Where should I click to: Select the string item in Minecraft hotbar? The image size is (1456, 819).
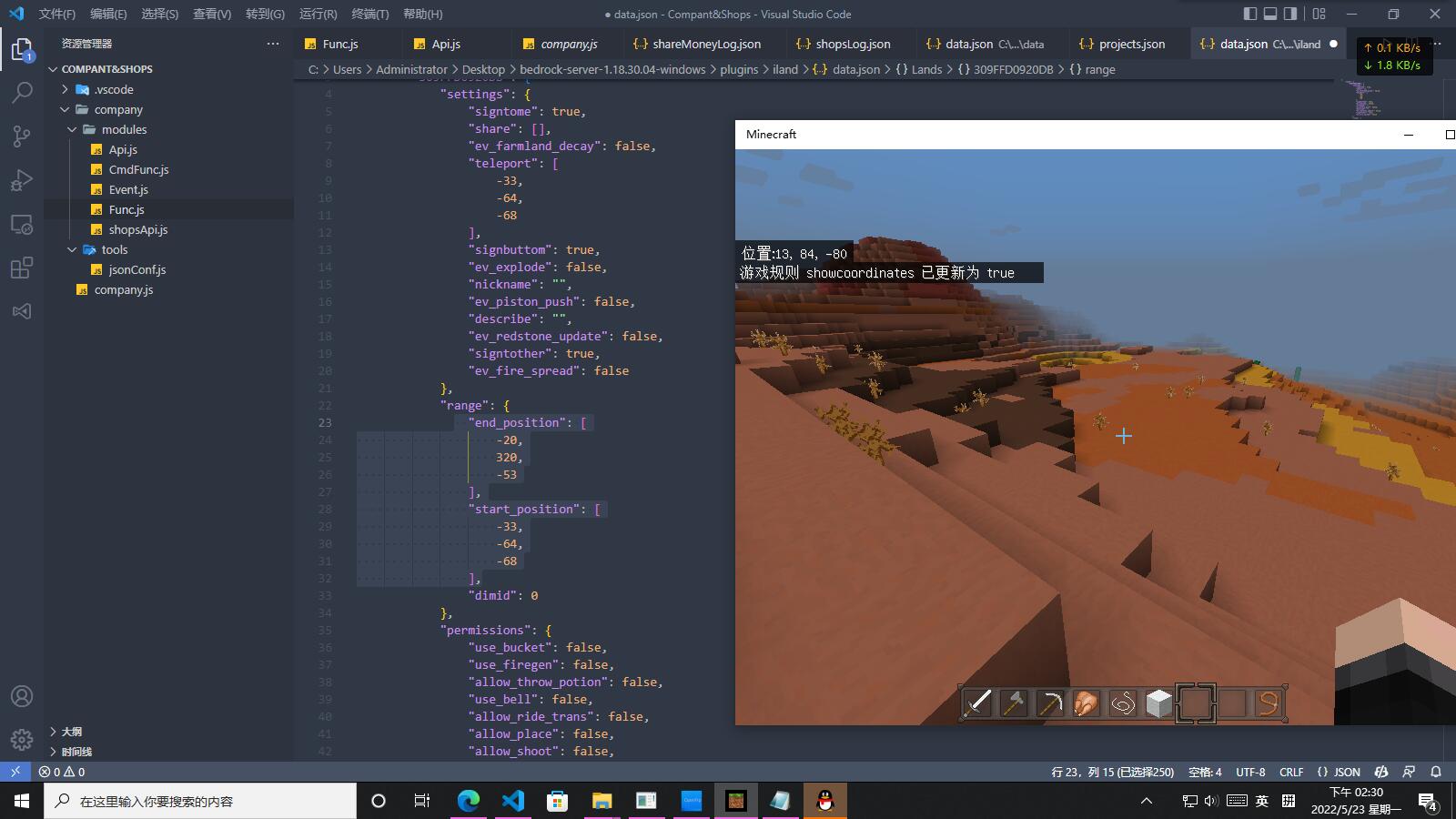[1123, 703]
